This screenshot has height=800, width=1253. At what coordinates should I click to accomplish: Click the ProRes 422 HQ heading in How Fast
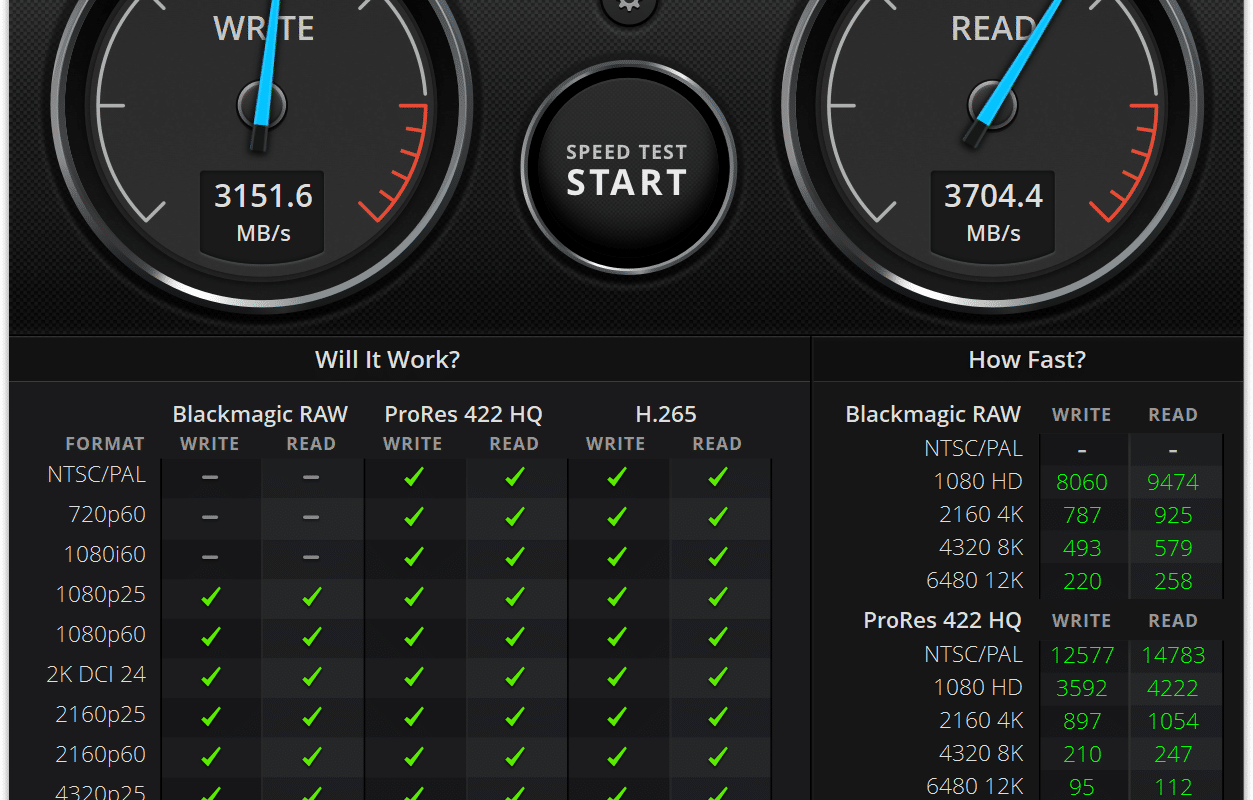pos(942,620)
